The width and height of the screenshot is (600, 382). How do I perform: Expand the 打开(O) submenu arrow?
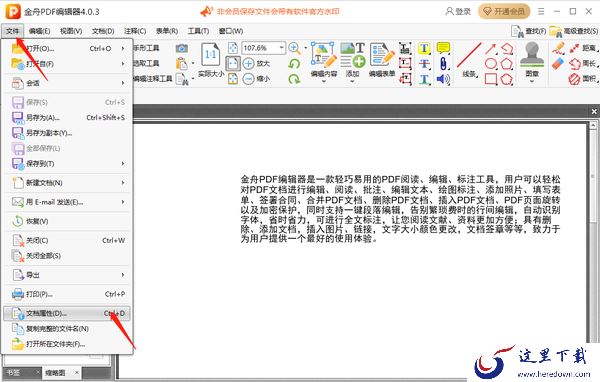coord(123,48)
